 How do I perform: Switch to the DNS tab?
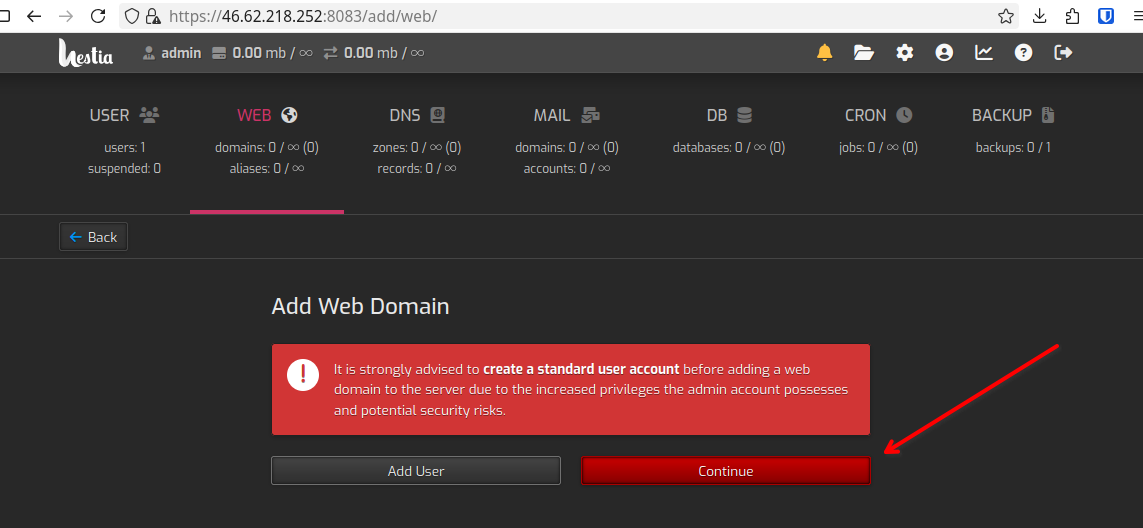click(417, 115)
